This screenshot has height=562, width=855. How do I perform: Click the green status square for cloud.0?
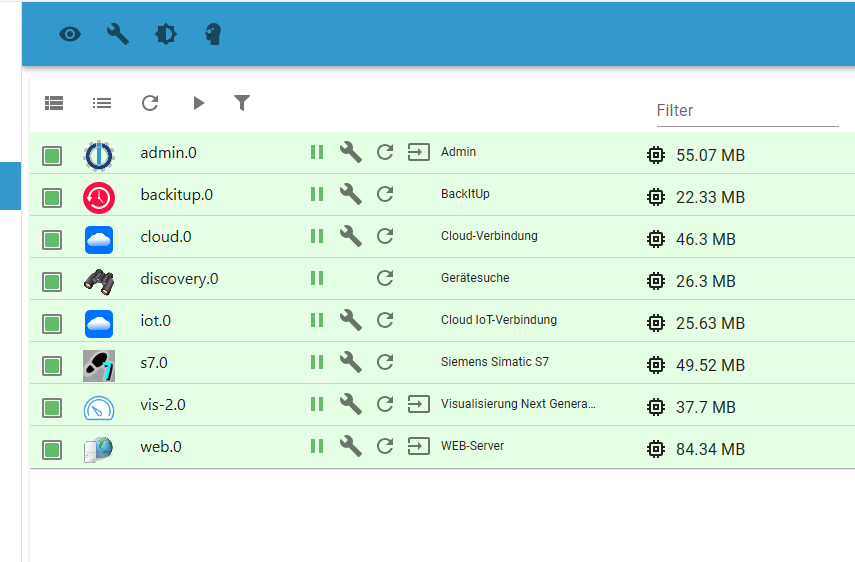[52, 240]
